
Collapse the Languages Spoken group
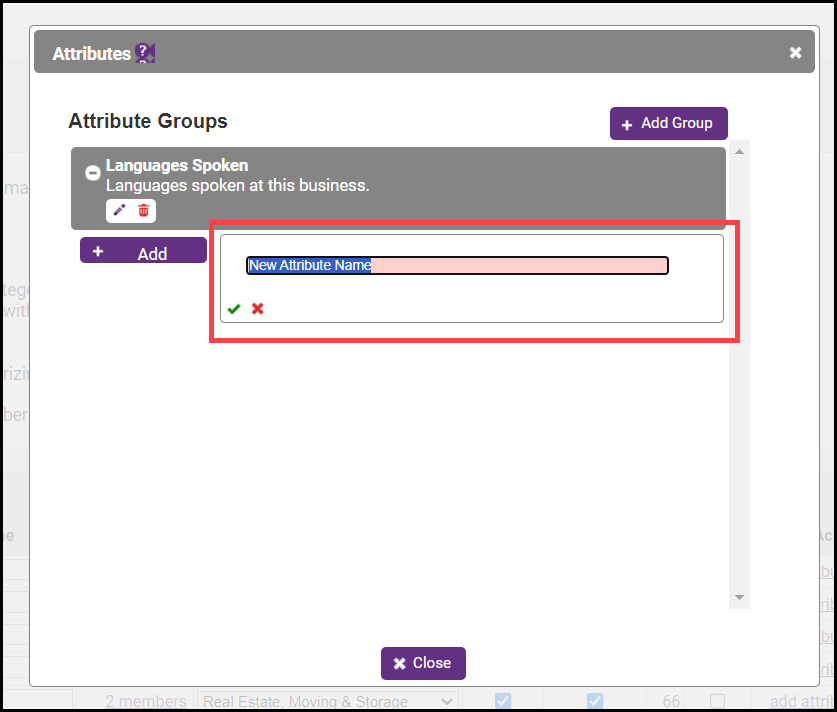click(x=92, y=173)
